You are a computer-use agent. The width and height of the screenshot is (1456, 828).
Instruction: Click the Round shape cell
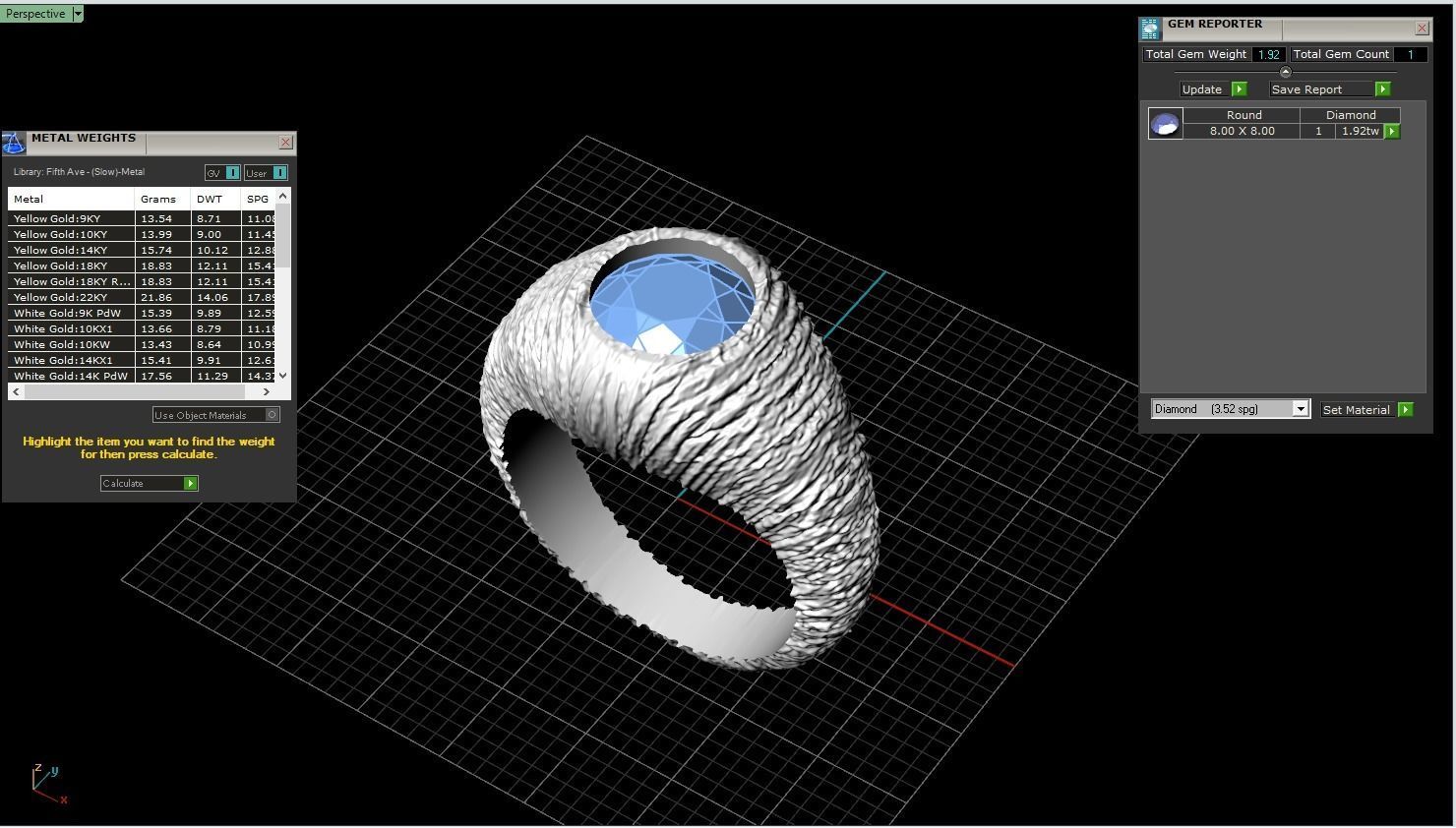coord(1244,115)
